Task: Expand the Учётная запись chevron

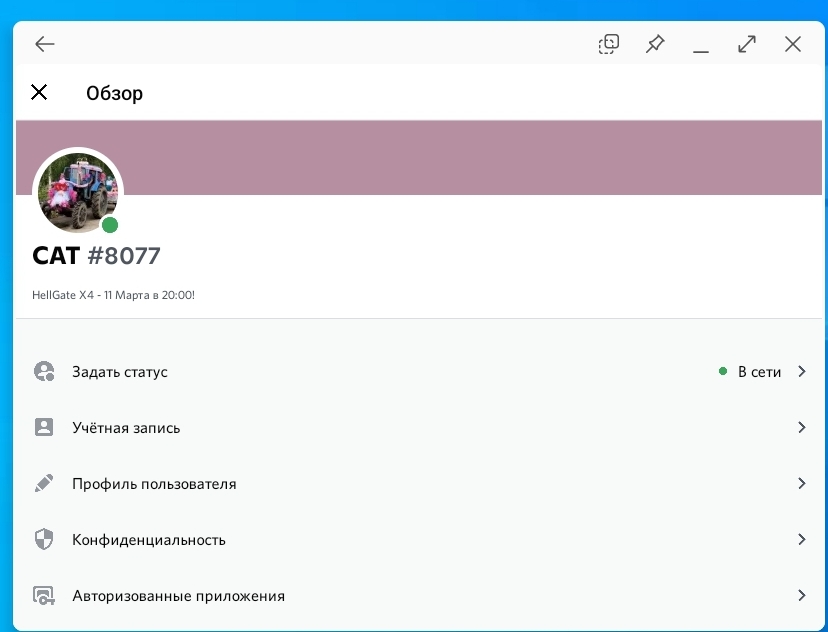Action: click(x=802, y=427)
